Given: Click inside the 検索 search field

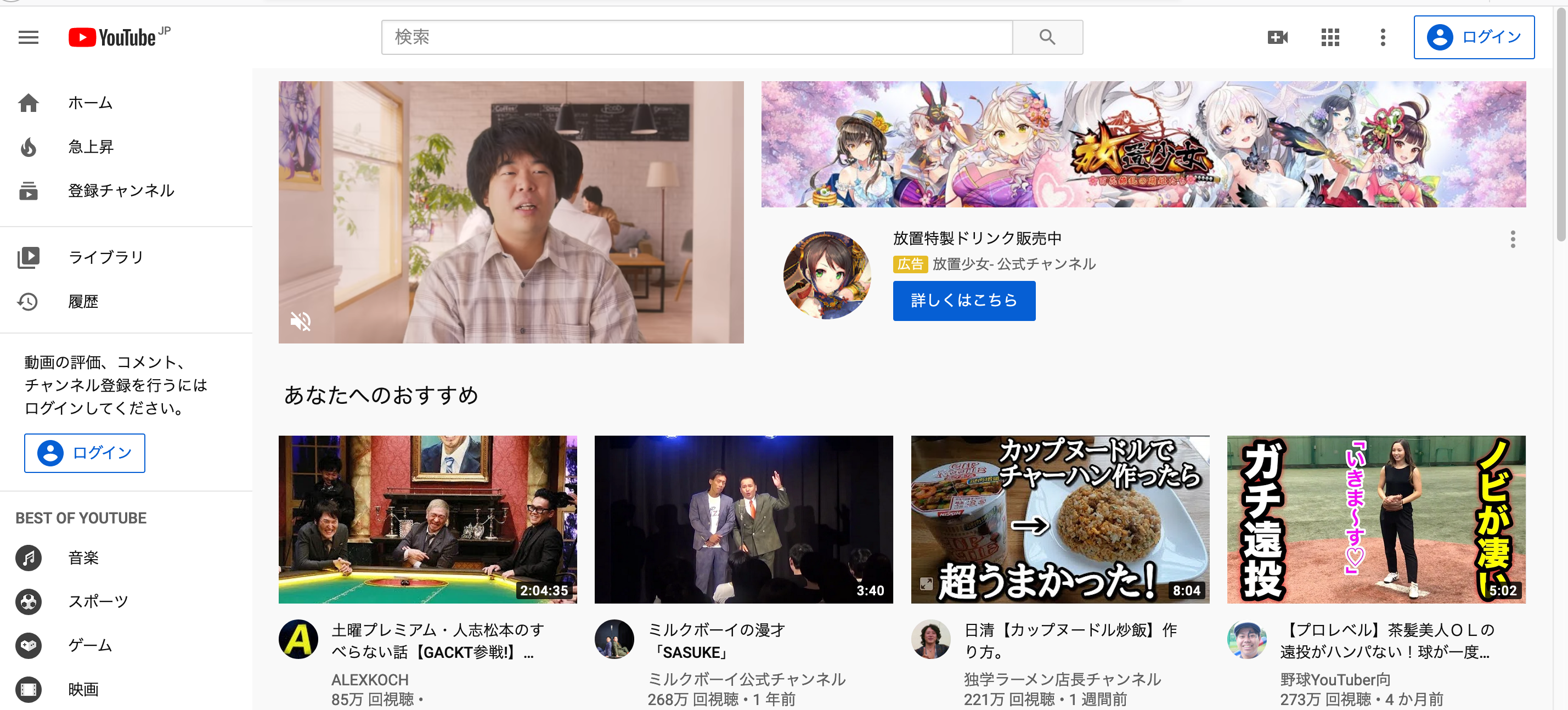Looking at the screenshot, I should click(696, 38).
